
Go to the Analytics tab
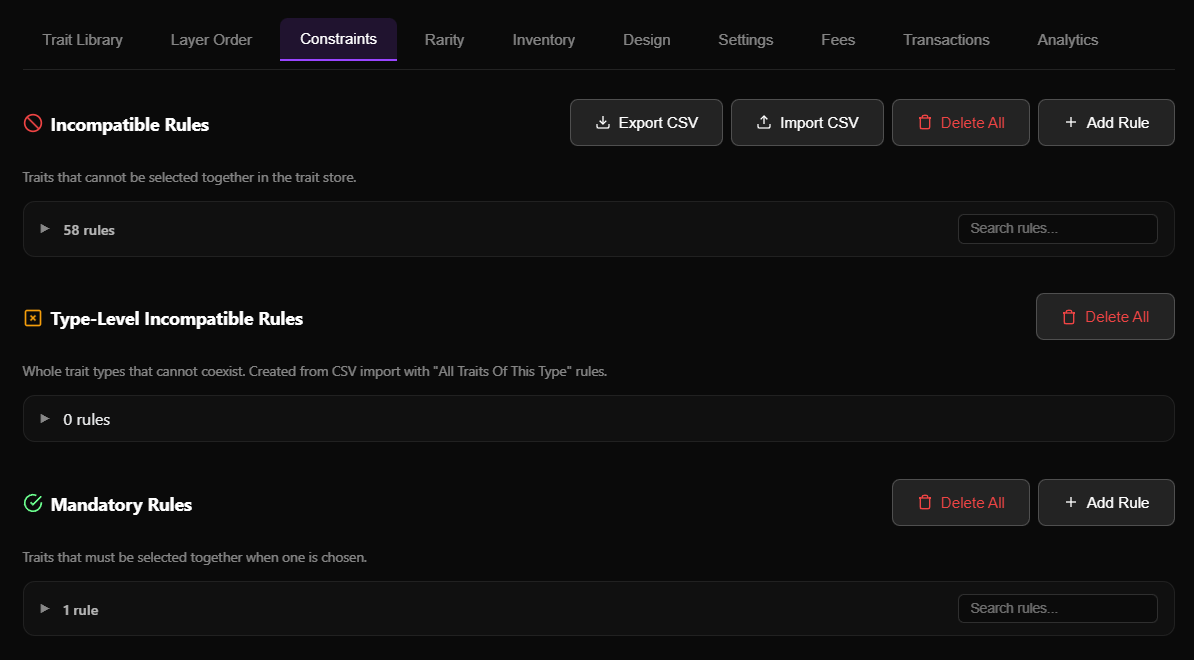1067,40
